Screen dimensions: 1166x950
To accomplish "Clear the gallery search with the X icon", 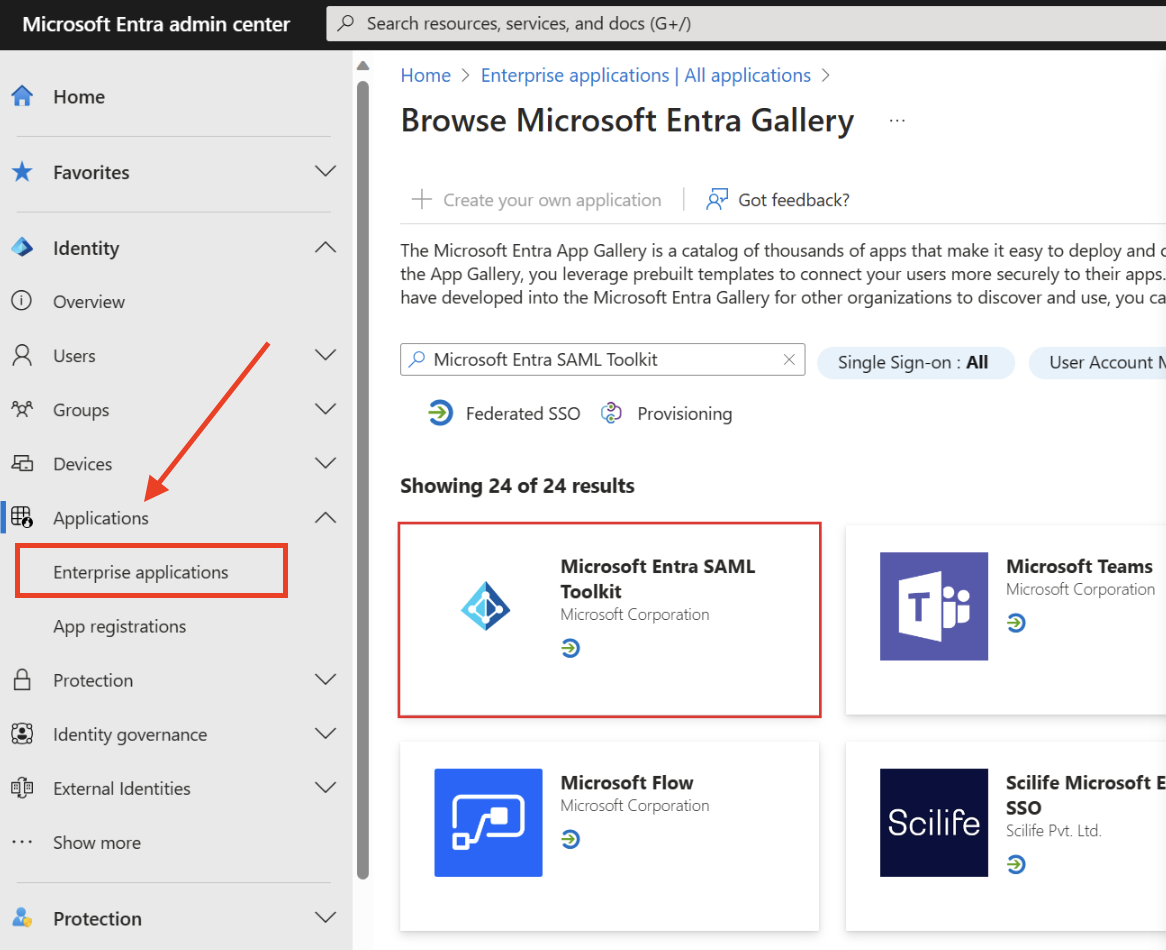I will coord(789,360).
